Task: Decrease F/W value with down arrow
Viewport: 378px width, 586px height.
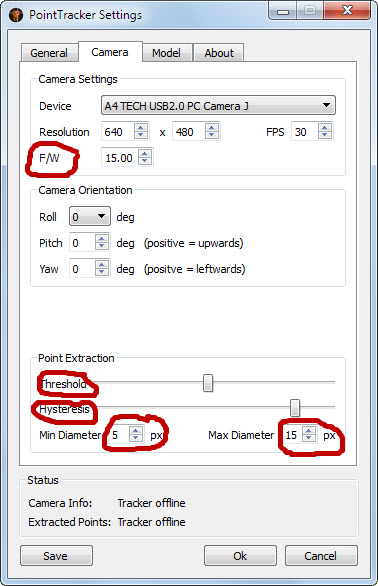Action: coord(145,161)
